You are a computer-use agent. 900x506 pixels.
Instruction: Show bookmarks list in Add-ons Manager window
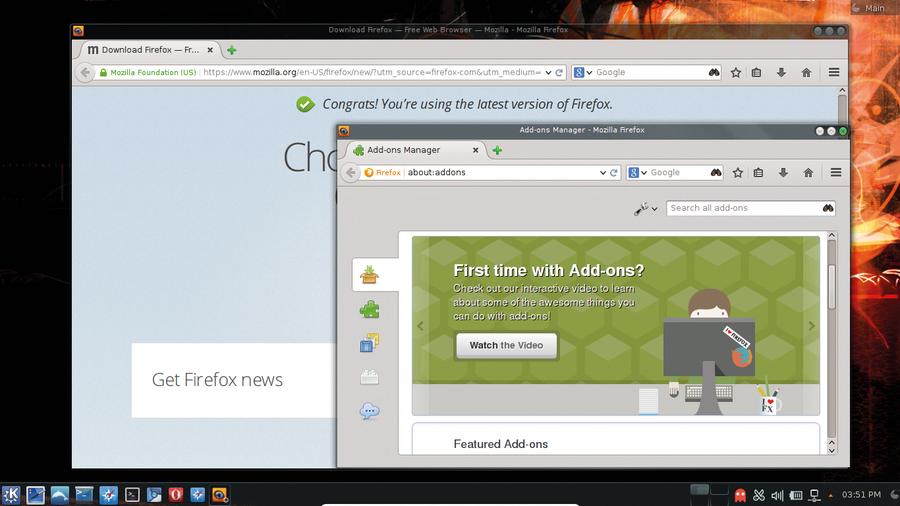(x=758, y=173)
